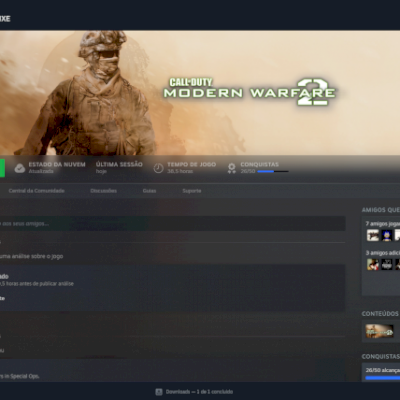Open the downloads icon in bottom bar
400x400 pixels.
click(159, 392)
